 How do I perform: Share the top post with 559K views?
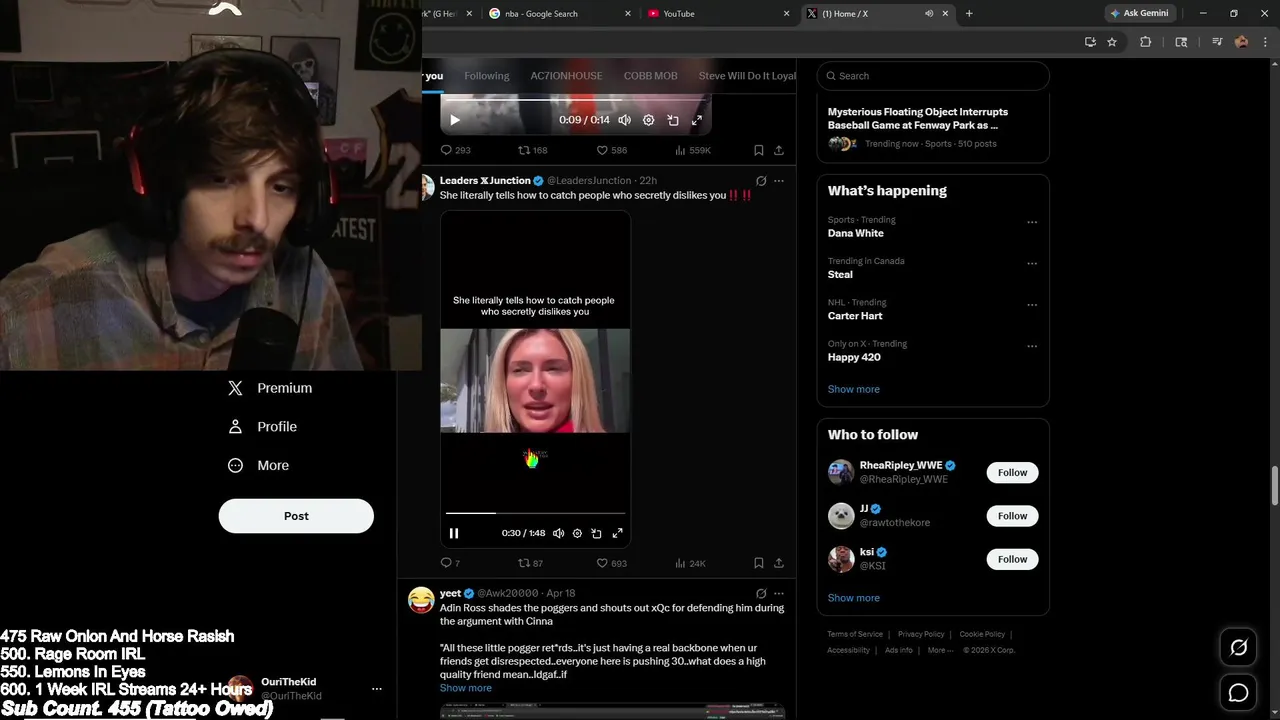tap(779, 150)
